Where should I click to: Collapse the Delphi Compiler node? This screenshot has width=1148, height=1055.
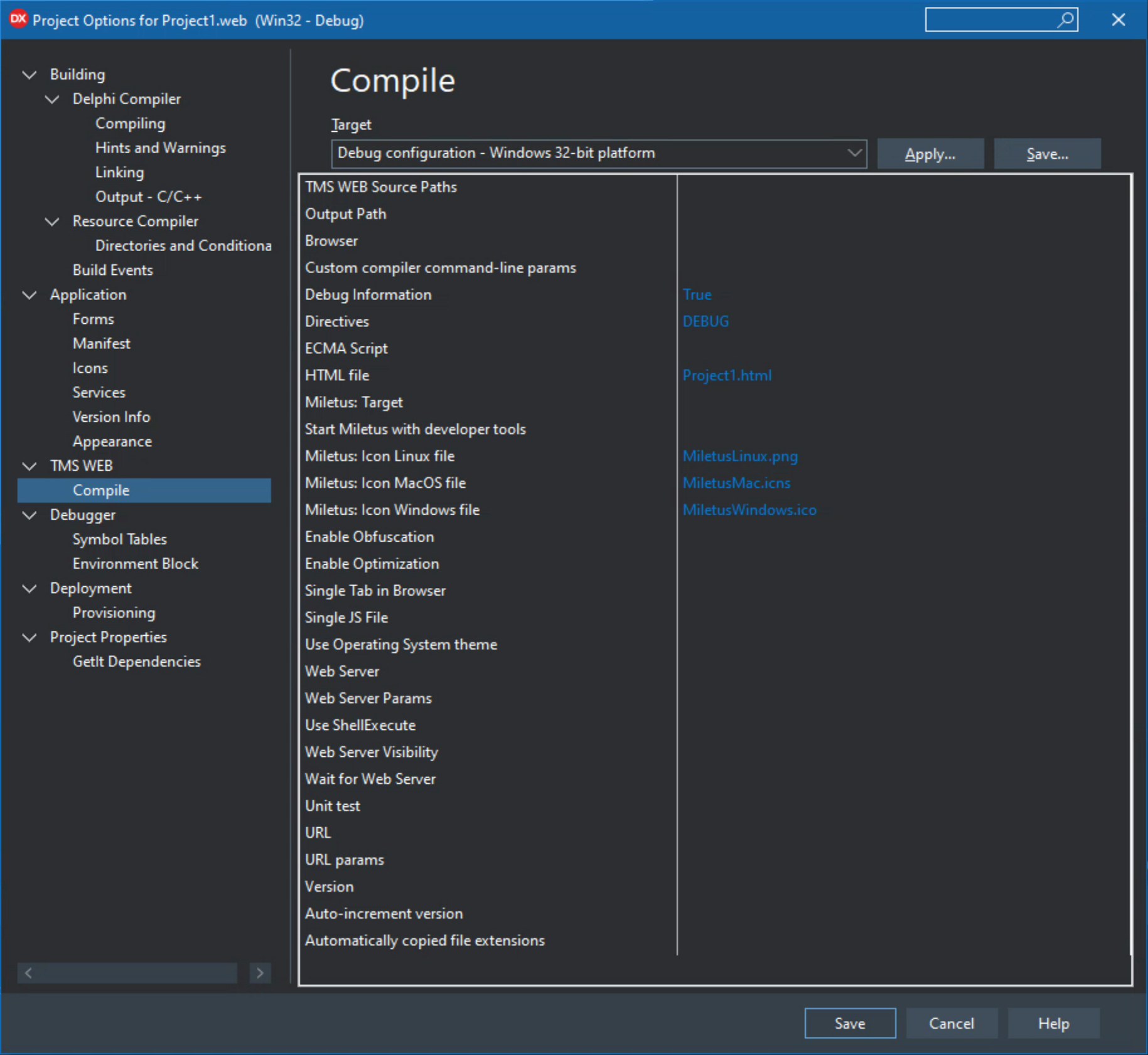pyautogui.click(x=53, y=99)
